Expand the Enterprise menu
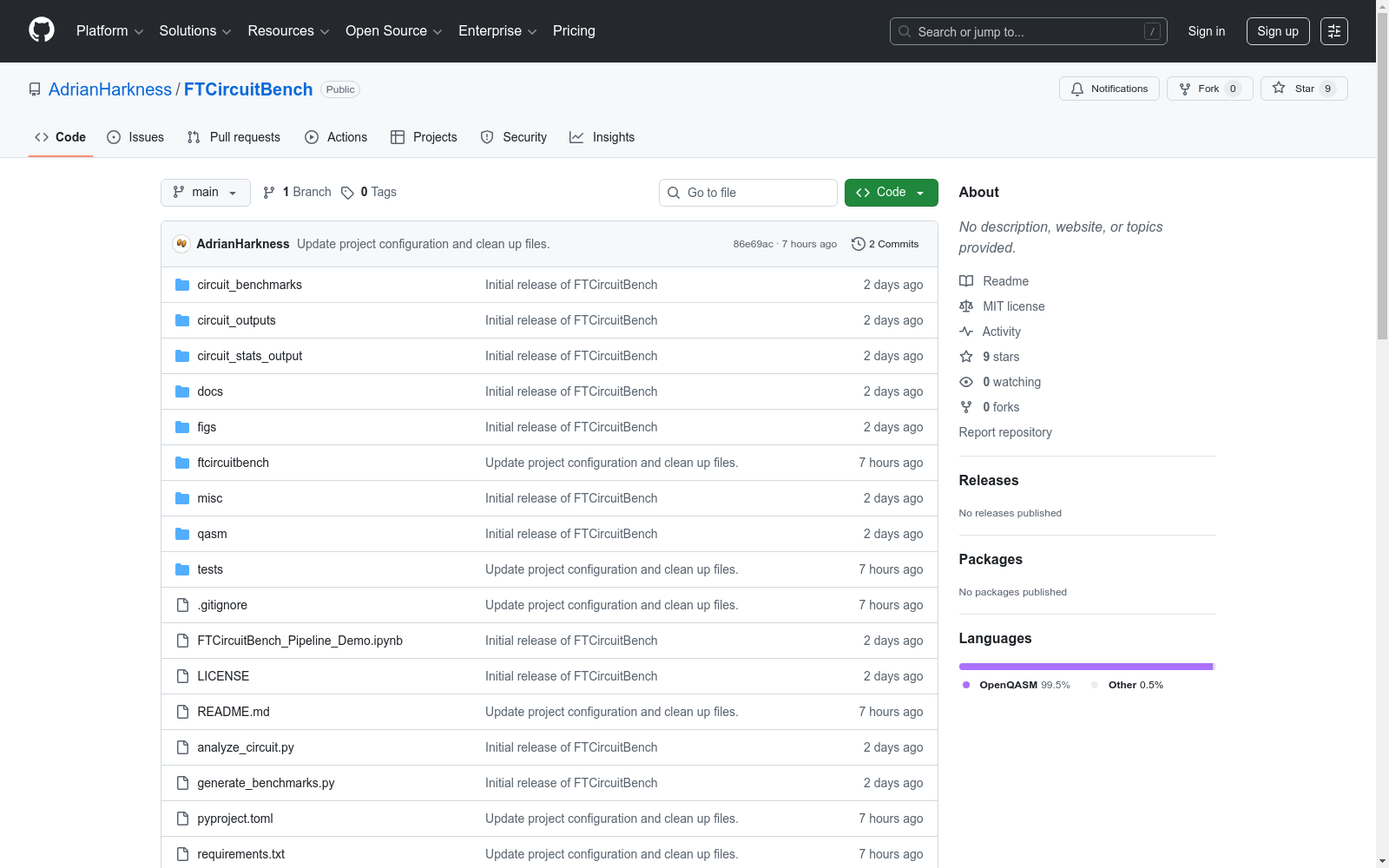The width and height of the screenshot is (1389, 868). (497, 31)
